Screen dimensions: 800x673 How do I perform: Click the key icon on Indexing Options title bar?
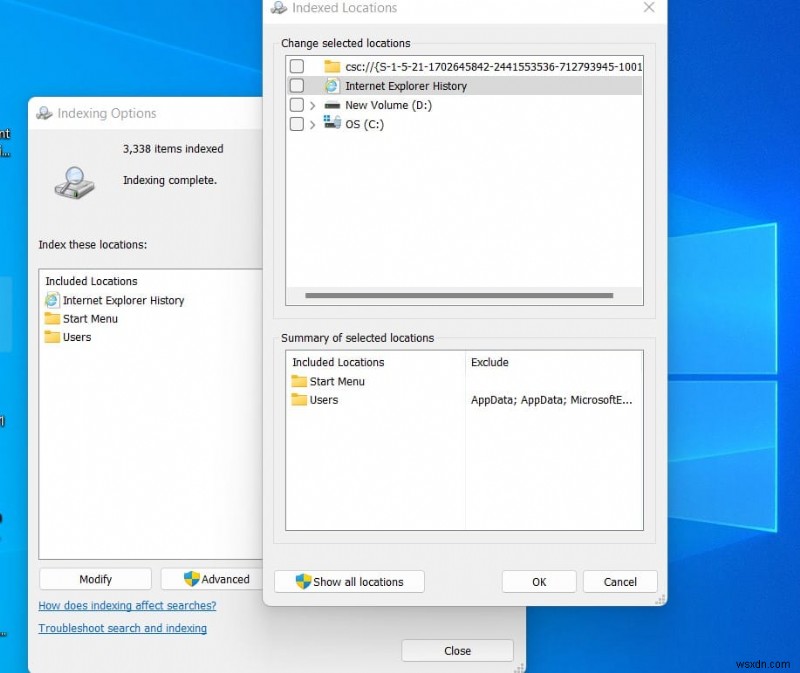(43, 113)
